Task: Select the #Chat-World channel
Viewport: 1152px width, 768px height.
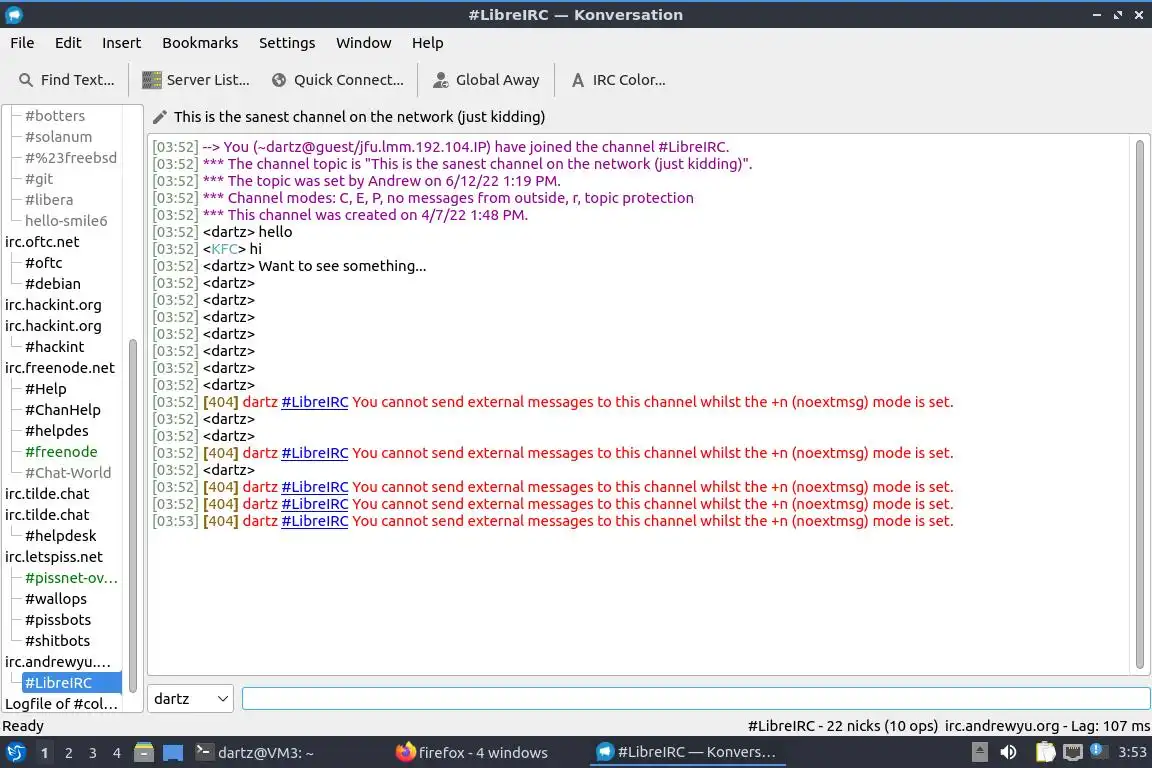Action: 68,473
